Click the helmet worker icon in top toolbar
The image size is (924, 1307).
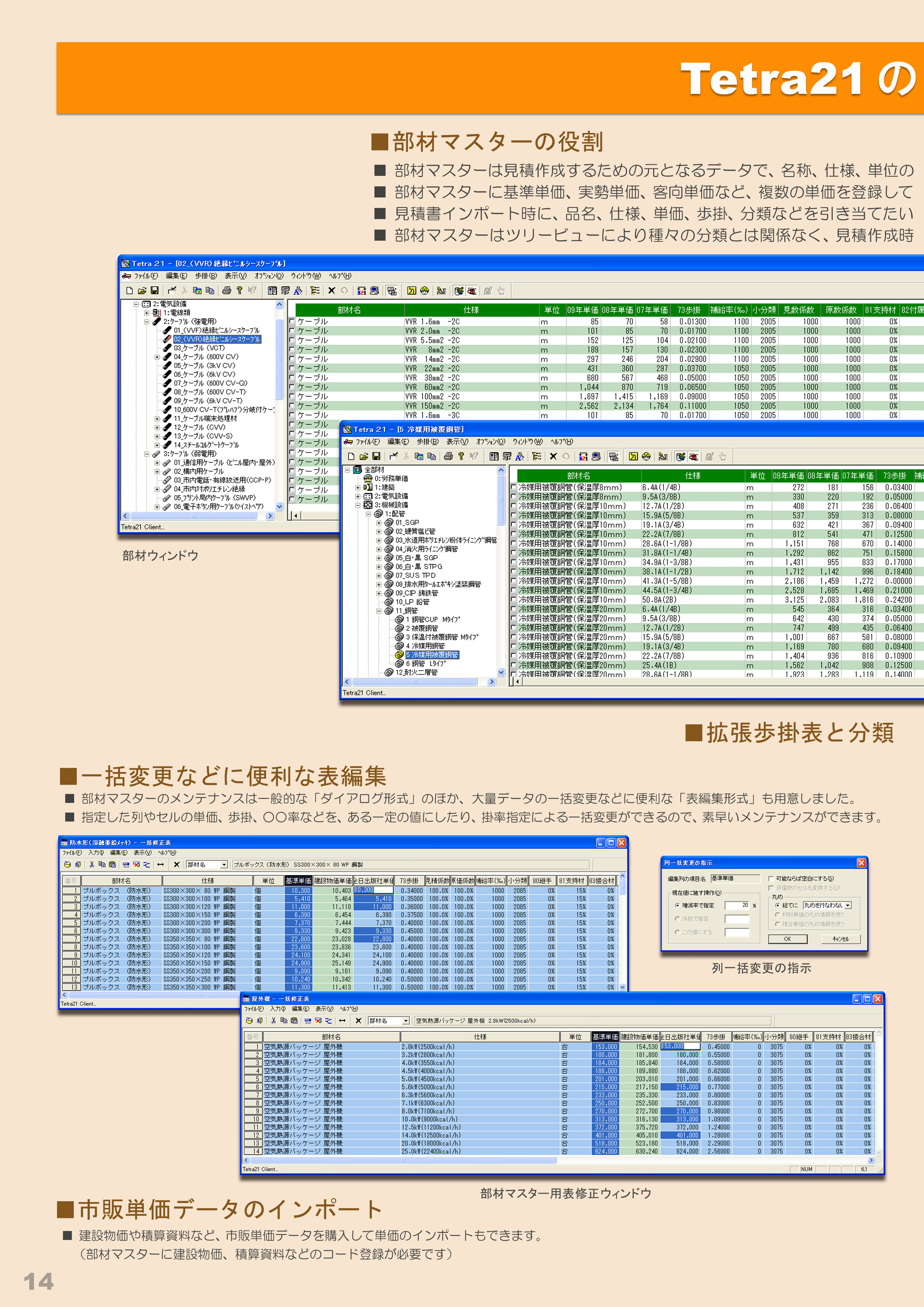(424, 290)
